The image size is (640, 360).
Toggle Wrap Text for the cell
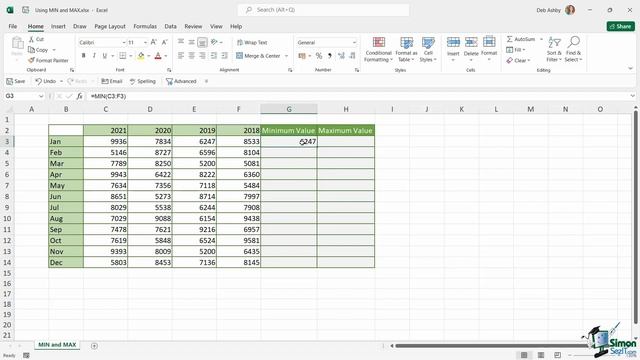coord(252,42)
